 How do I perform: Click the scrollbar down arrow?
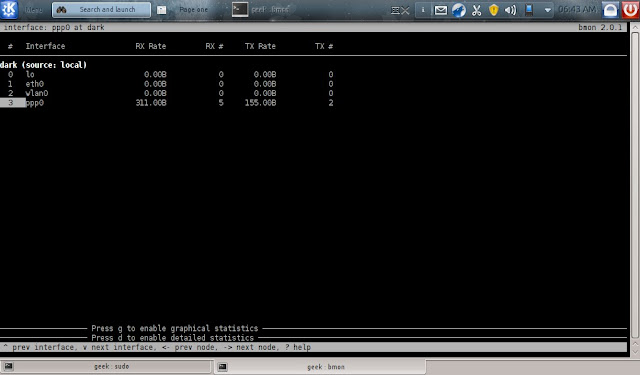(x=635, y=352)
